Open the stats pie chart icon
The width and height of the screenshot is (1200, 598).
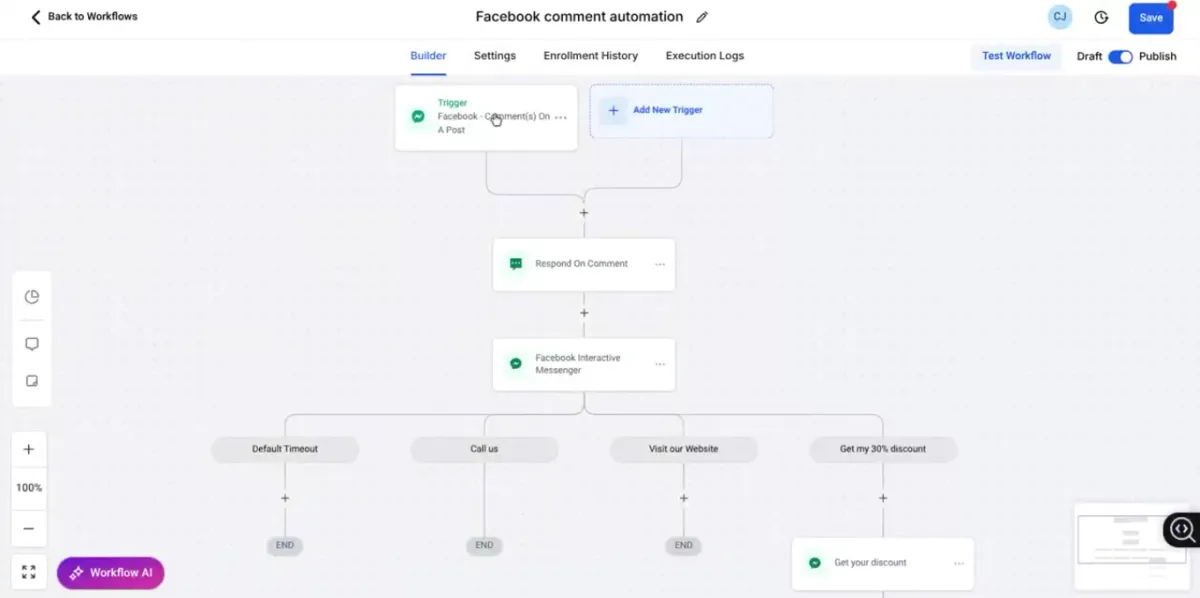(x=31, y=297)
